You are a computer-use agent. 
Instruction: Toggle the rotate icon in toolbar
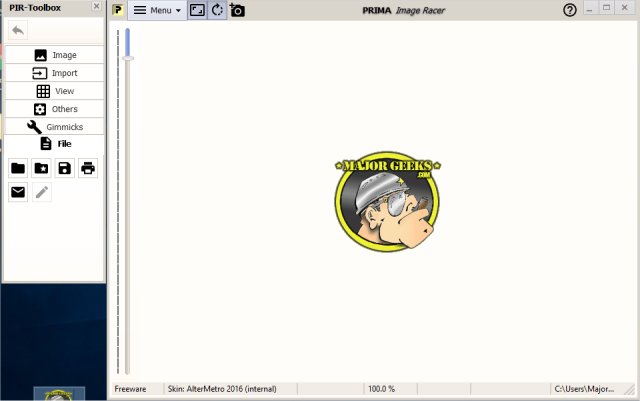(217, 10)
